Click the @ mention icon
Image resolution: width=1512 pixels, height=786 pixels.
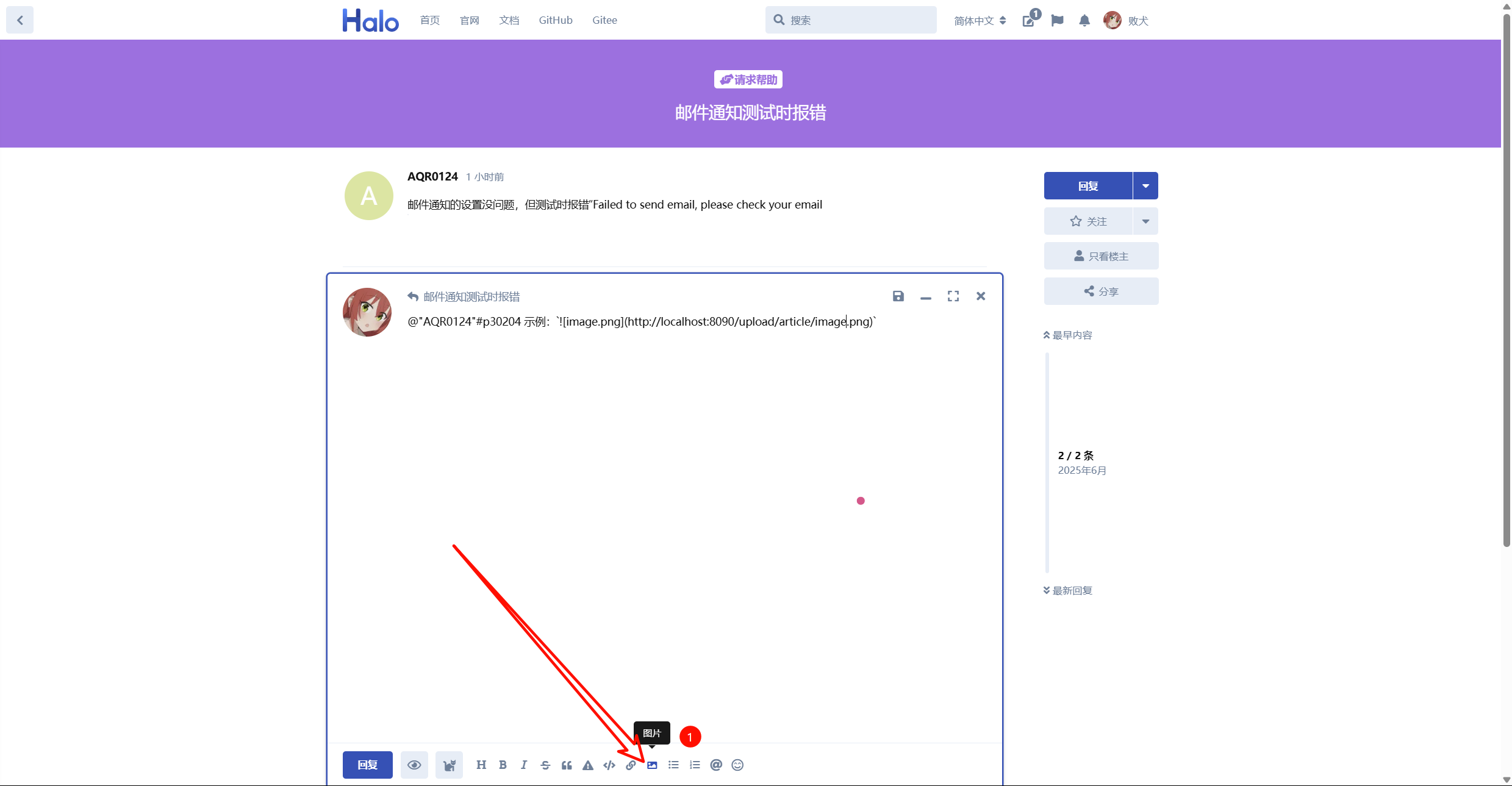[x=716, y=765]
